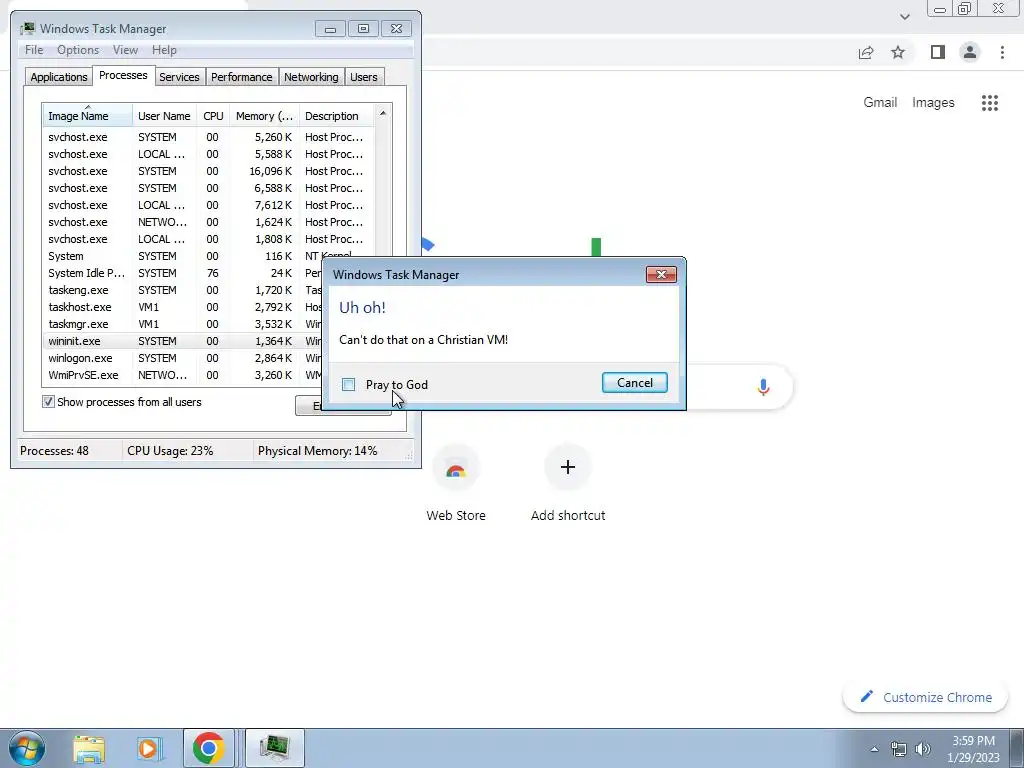Select the winlogon.exe process row
This screenshot has width=1024, height=768.
click(182, 358)
